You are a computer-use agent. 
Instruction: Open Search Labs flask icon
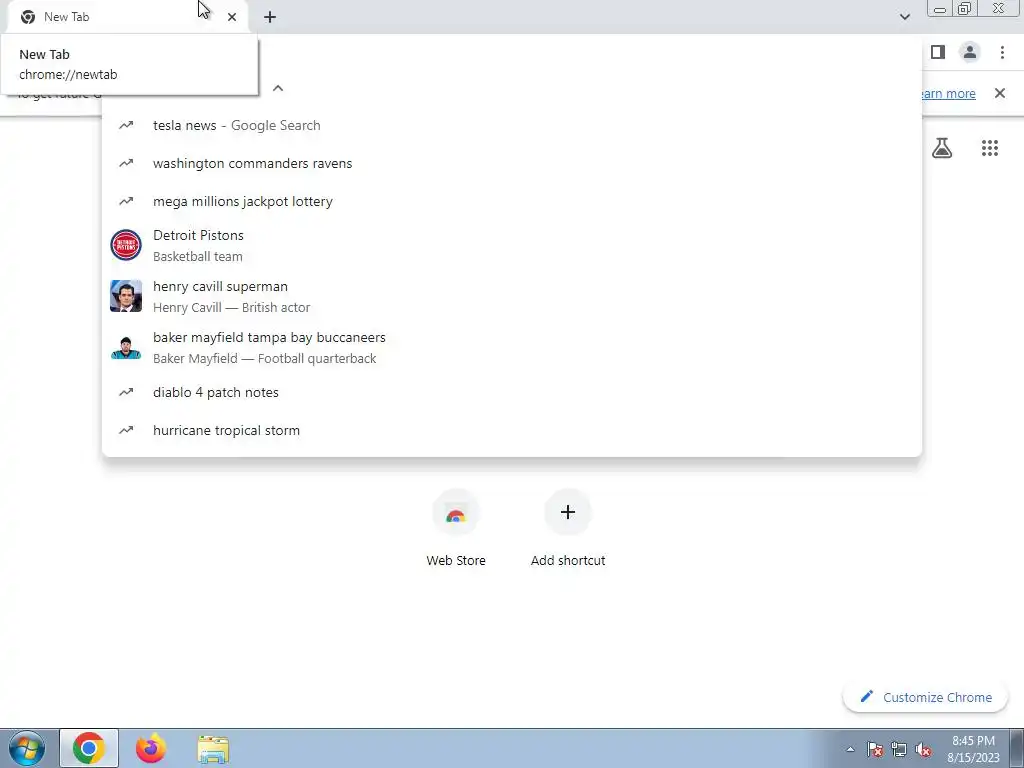point(941,148)
